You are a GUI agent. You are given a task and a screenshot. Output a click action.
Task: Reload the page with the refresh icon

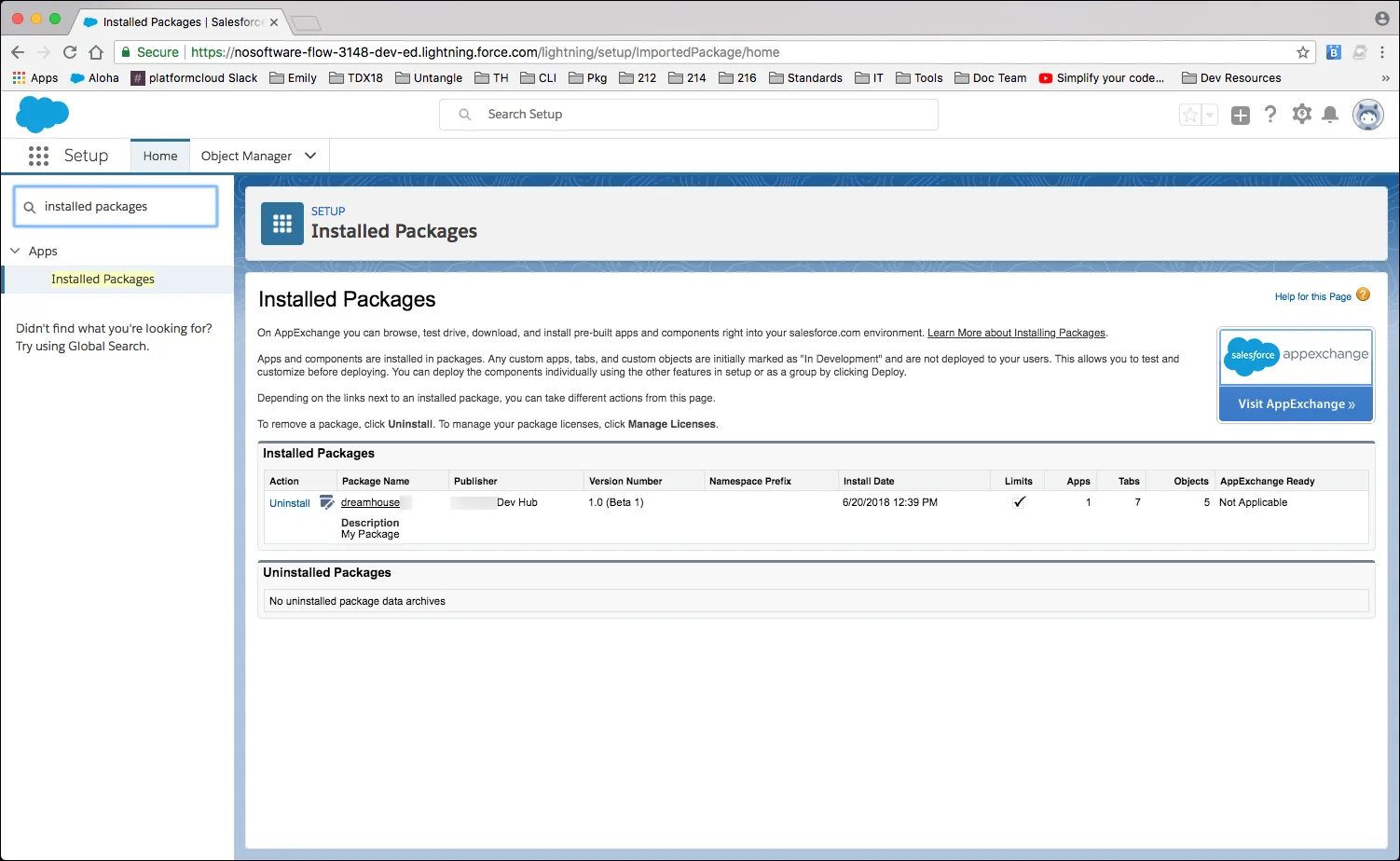(70, 52)
